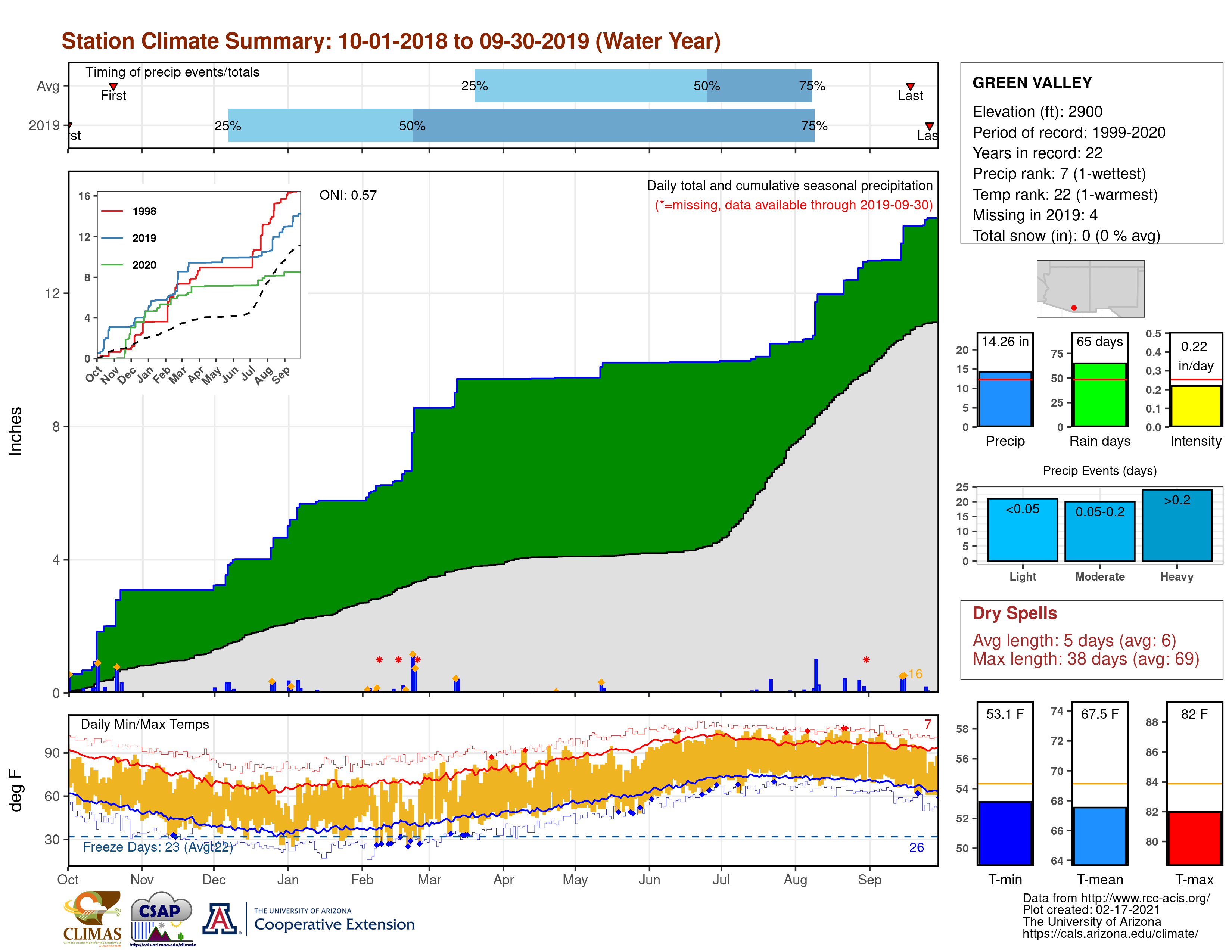Click the blue T-min bar

point(1005,833)
